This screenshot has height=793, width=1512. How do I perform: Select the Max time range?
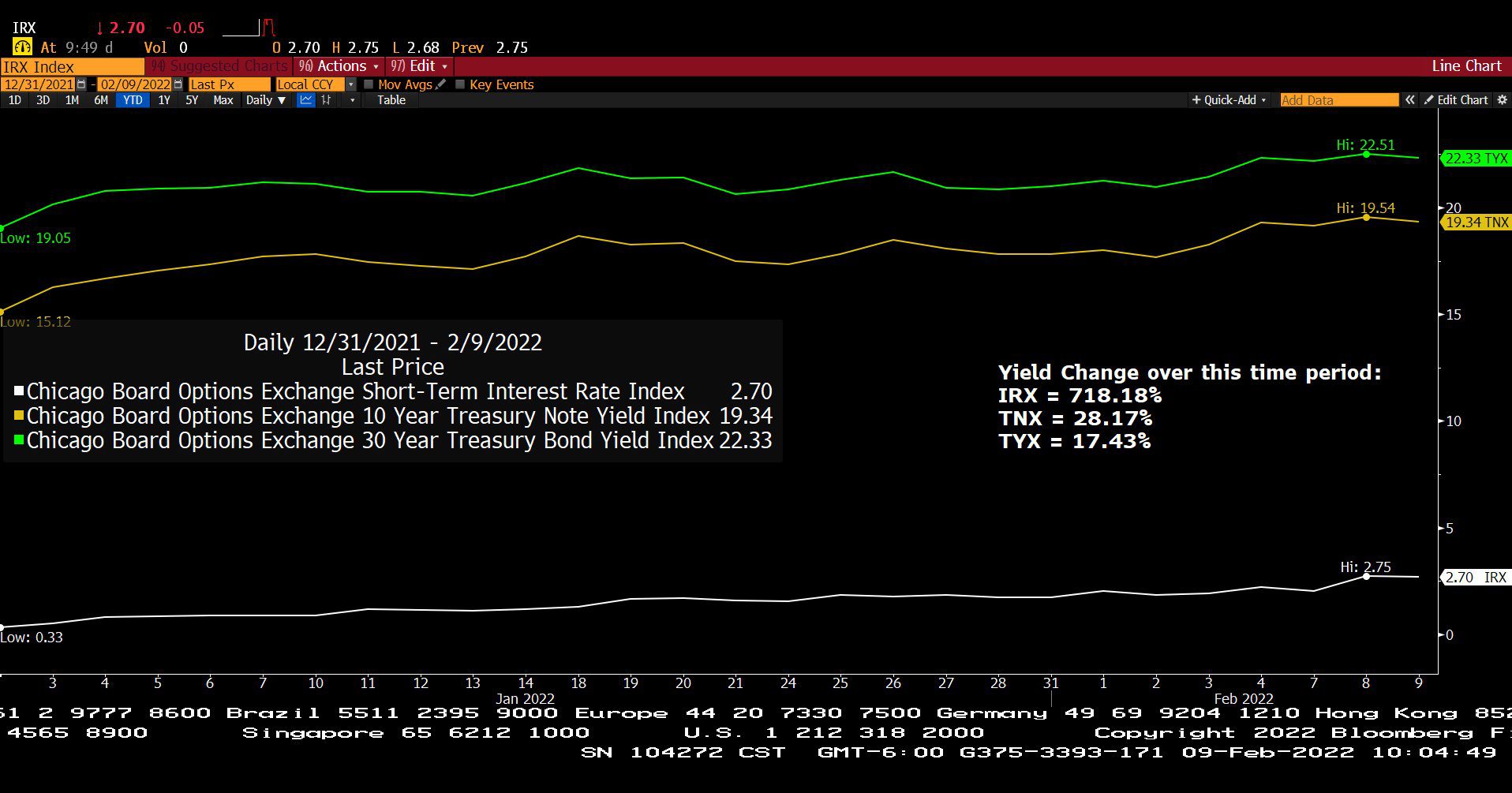coord(223,100)
